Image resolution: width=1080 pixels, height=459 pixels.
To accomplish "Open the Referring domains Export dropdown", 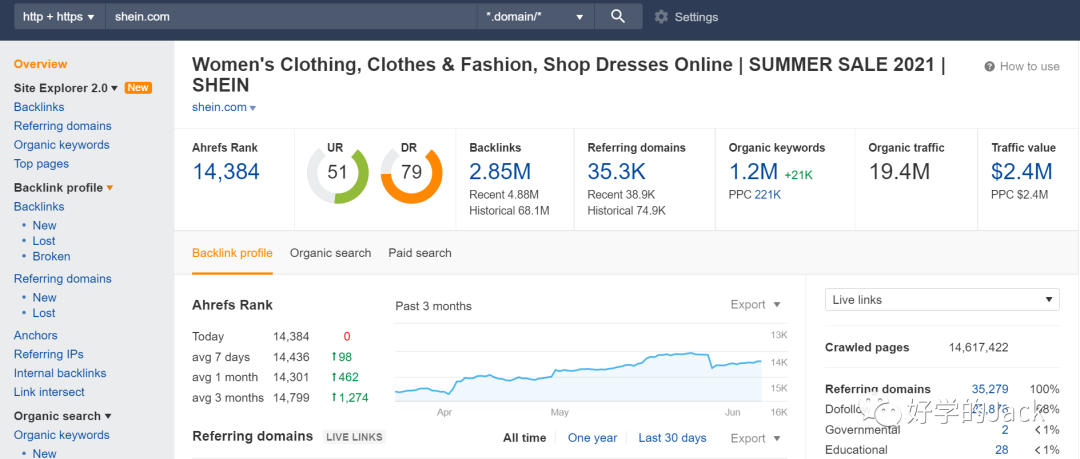I will click(756, 438).
